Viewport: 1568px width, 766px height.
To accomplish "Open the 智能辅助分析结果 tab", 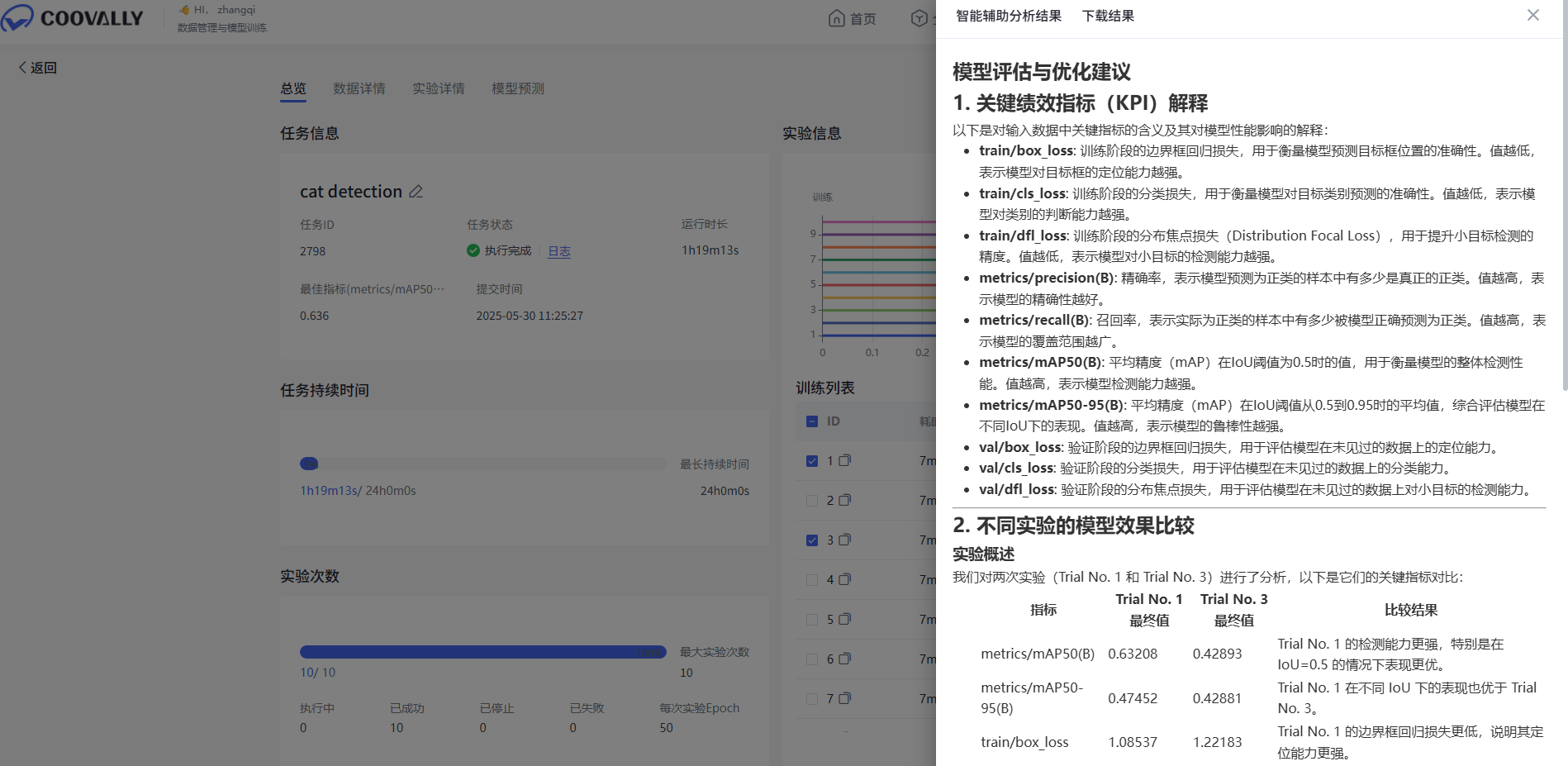I will 1008,16.
